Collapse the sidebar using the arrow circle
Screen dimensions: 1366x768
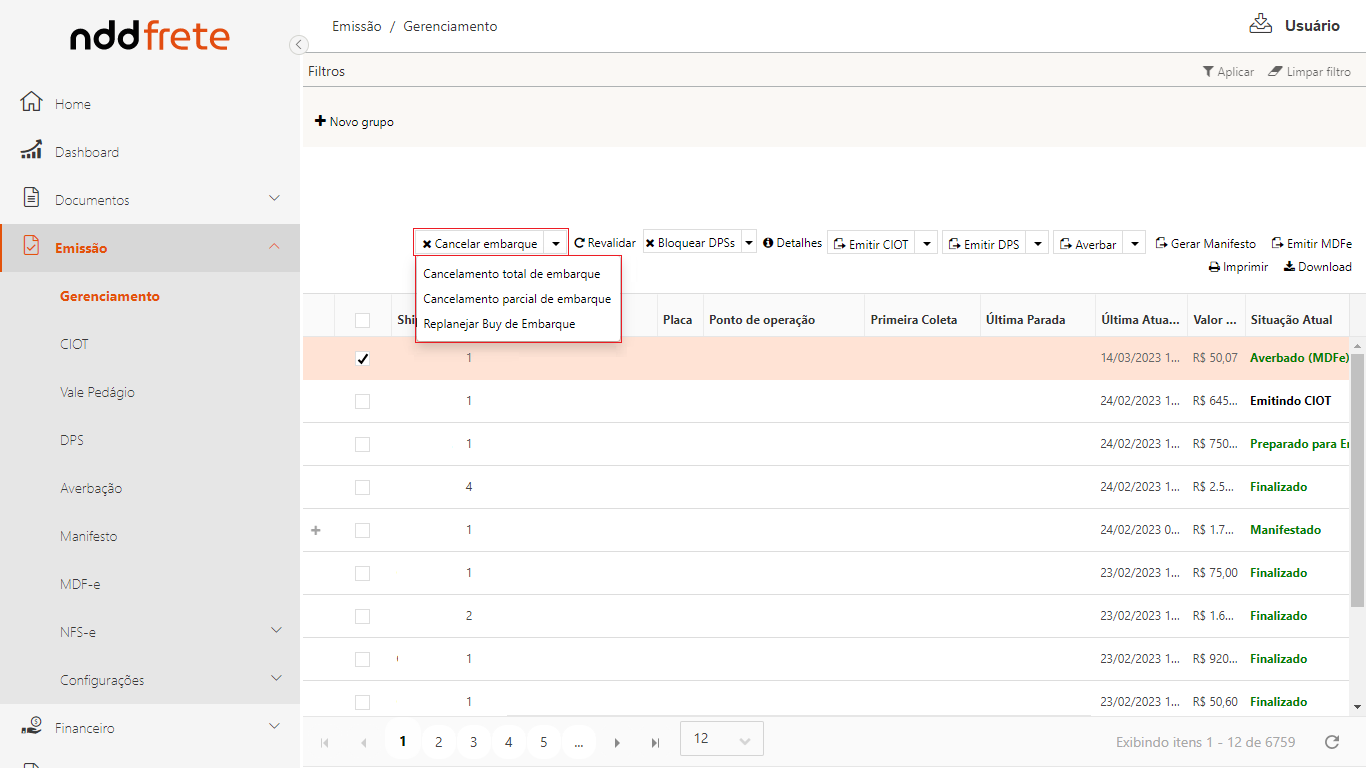(298, 44)
